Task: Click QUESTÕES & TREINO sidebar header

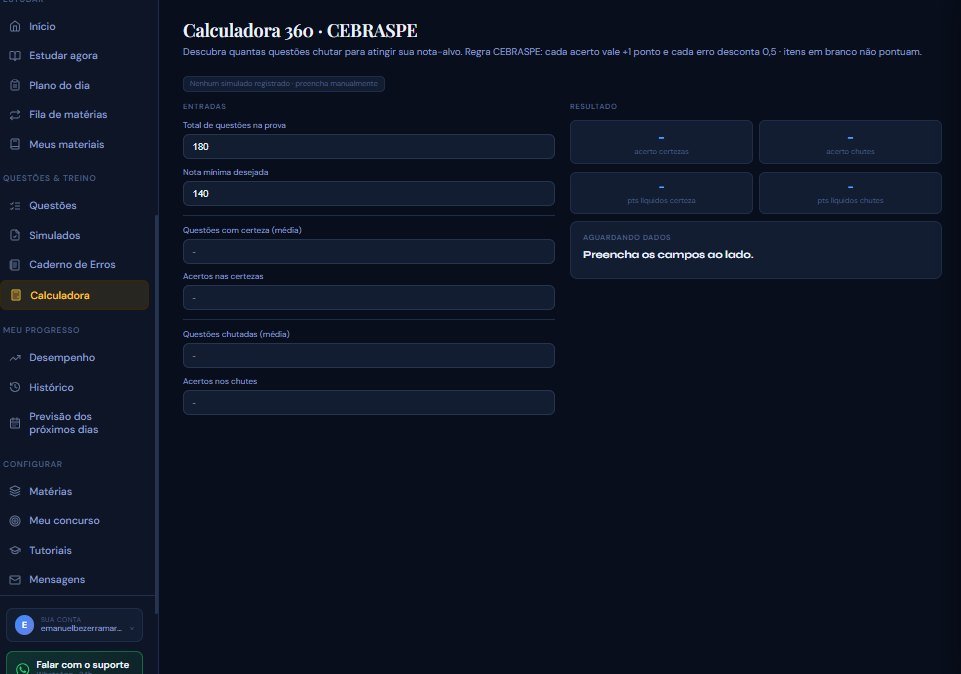Action: pyautogui.click(x=49, y=178)
